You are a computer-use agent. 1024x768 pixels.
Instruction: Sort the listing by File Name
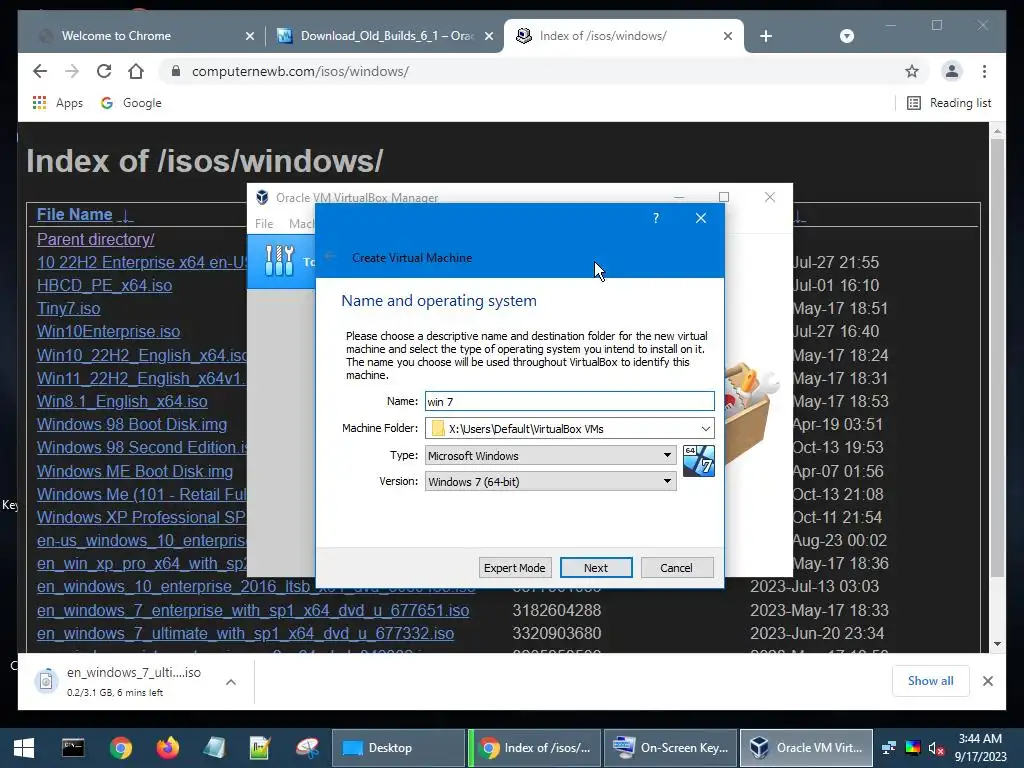[74, 214]
